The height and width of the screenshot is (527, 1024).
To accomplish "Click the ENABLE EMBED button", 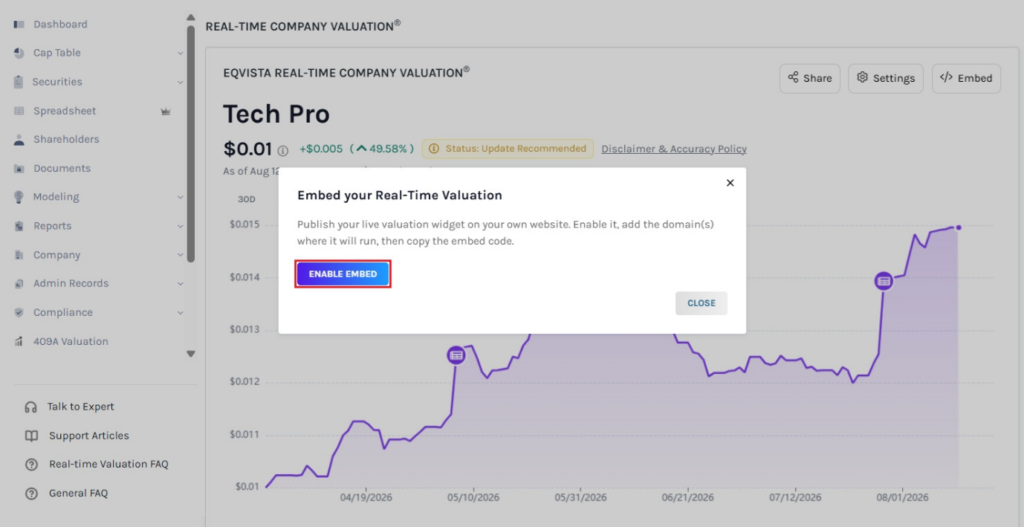I will click(343, 274).
